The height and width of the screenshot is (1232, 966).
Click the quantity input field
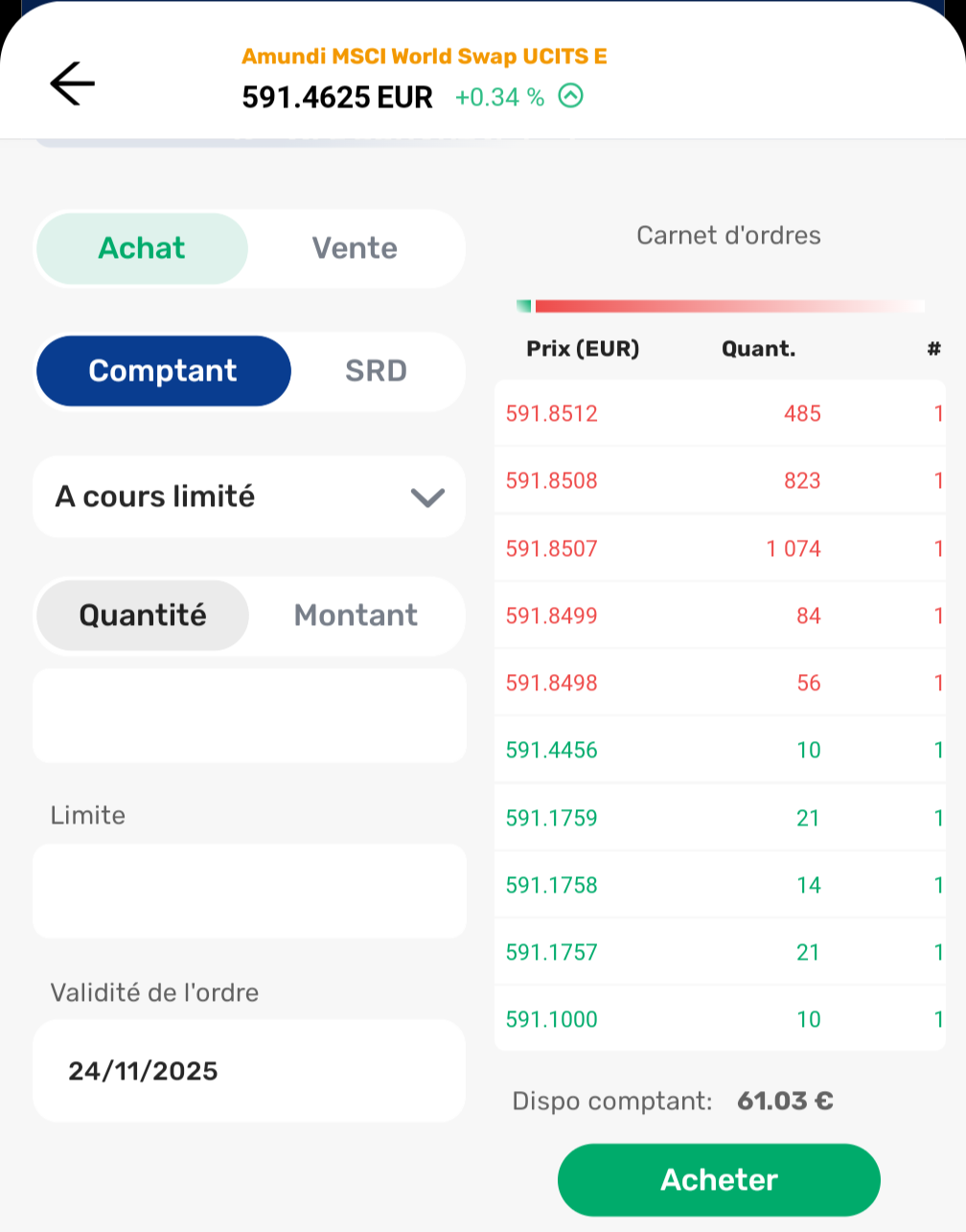click(249, 715)
